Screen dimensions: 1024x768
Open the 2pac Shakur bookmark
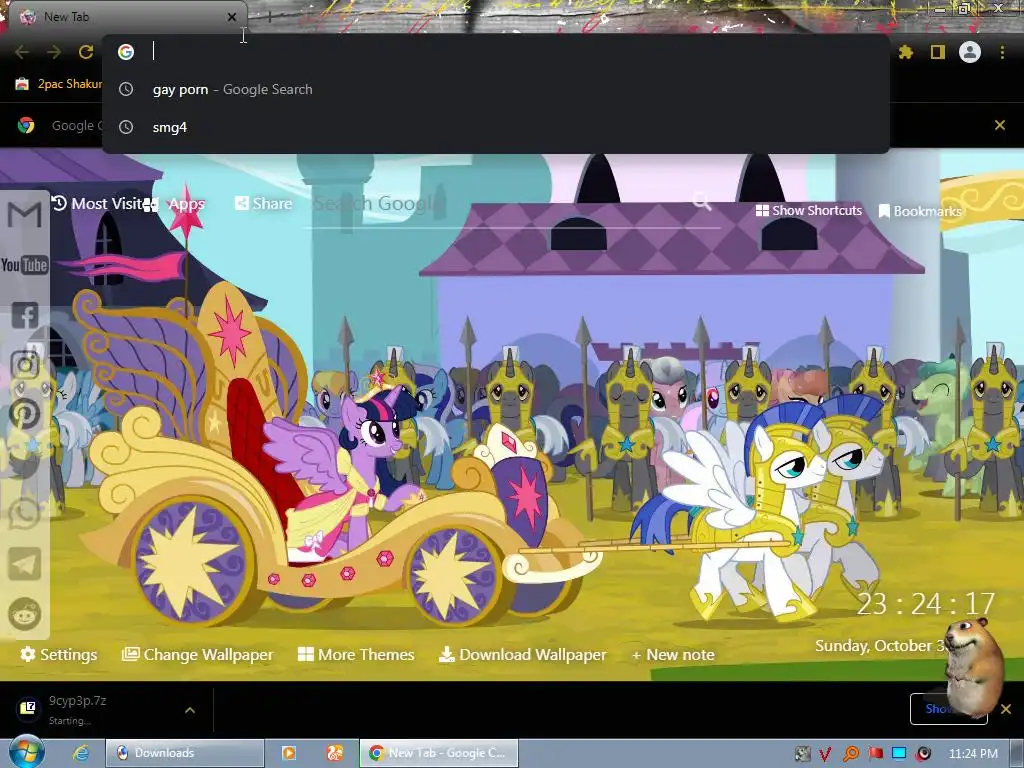(x=59, y=84)
